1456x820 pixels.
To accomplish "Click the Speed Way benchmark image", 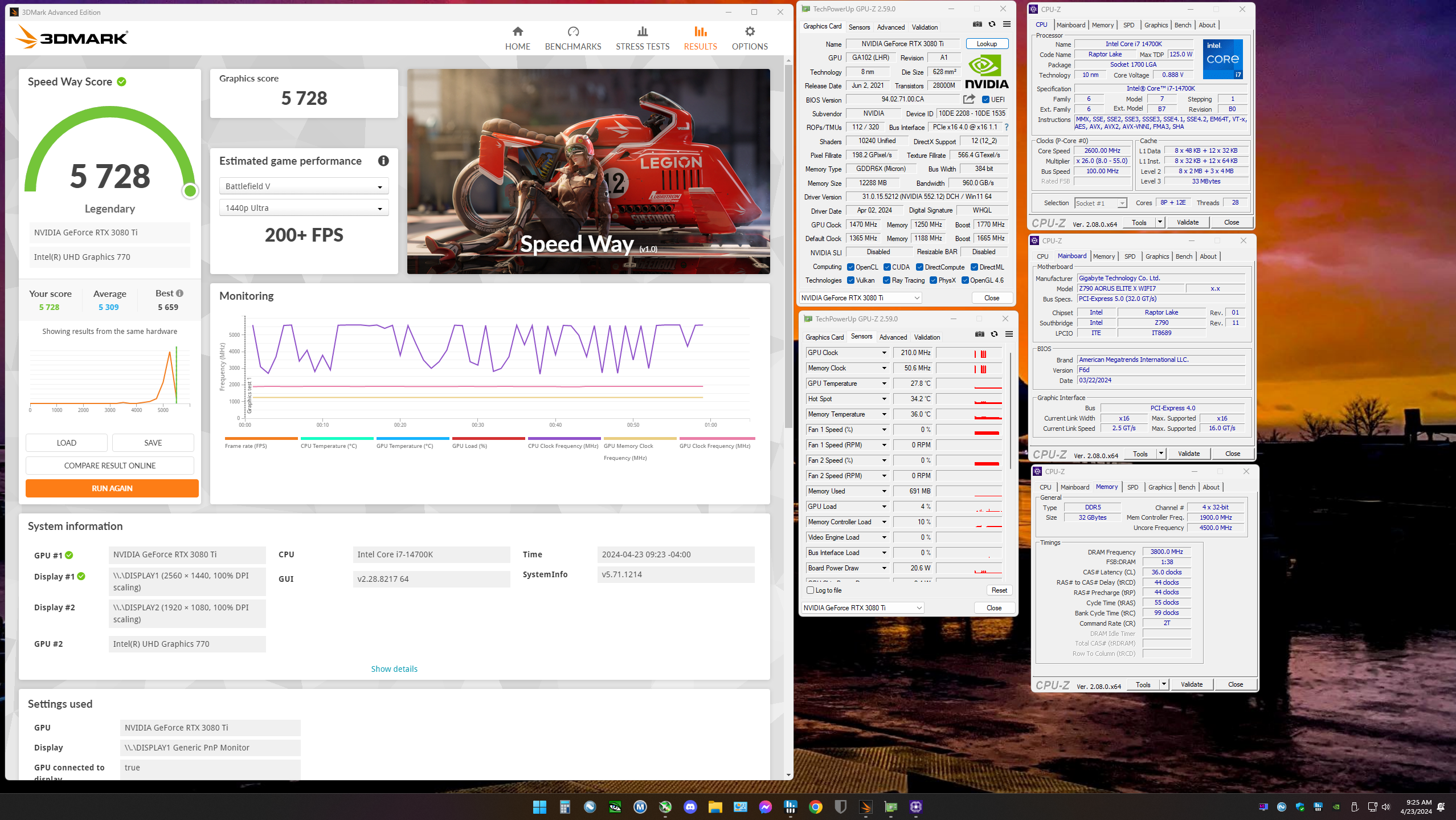I will (588, 172).
